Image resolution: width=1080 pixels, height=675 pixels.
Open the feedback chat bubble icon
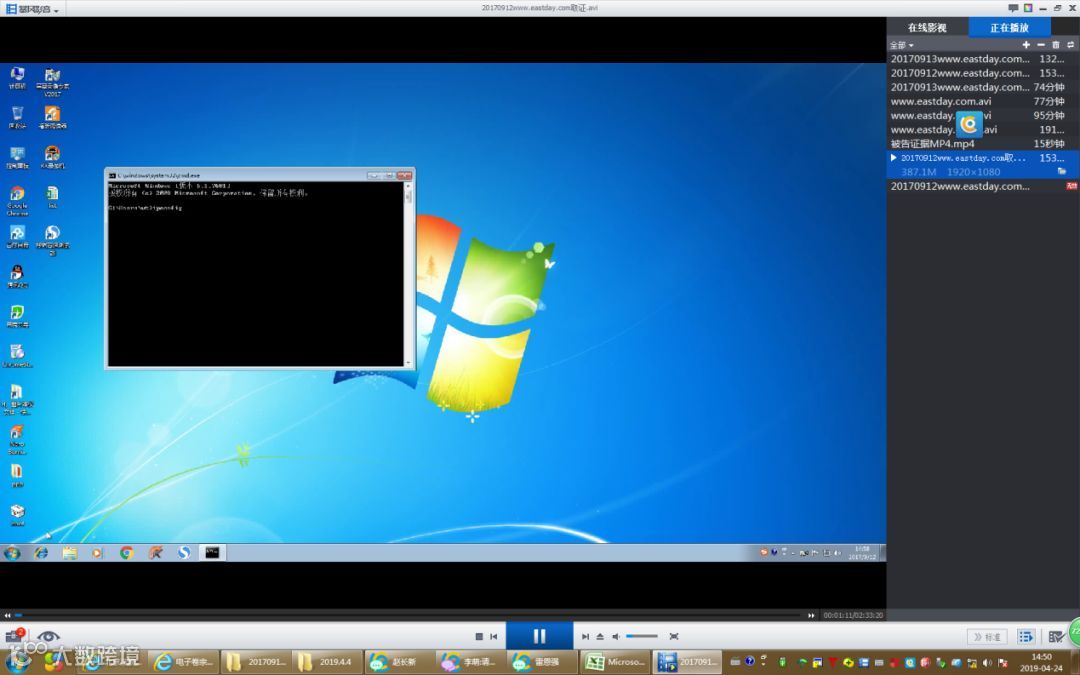click(1013, 8)
